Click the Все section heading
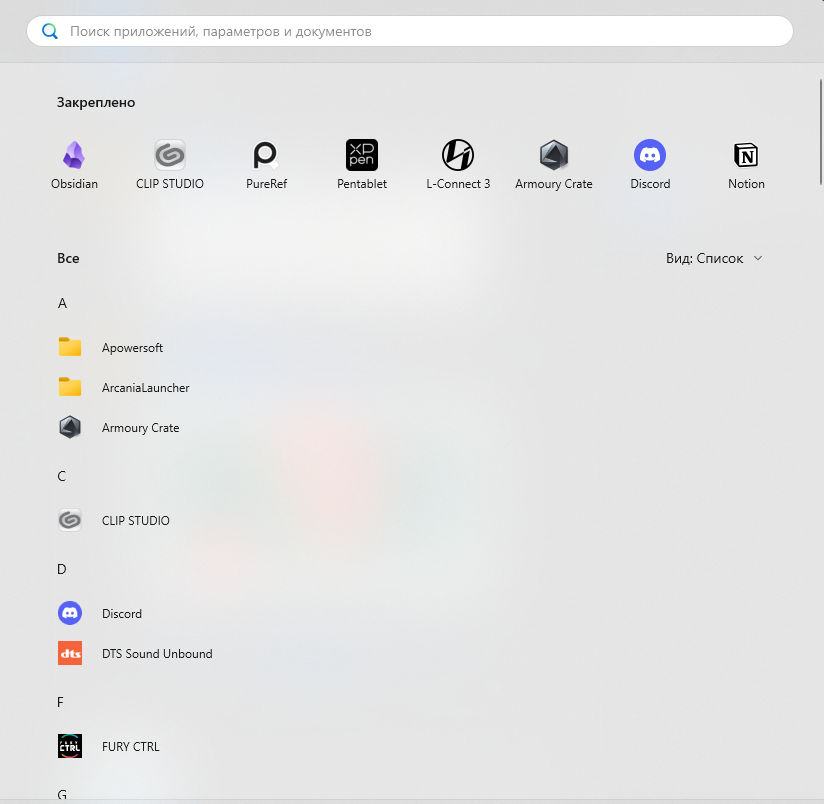Image resolution: width=824 pixels, height=804 pixels. click(x=68, y=259)
